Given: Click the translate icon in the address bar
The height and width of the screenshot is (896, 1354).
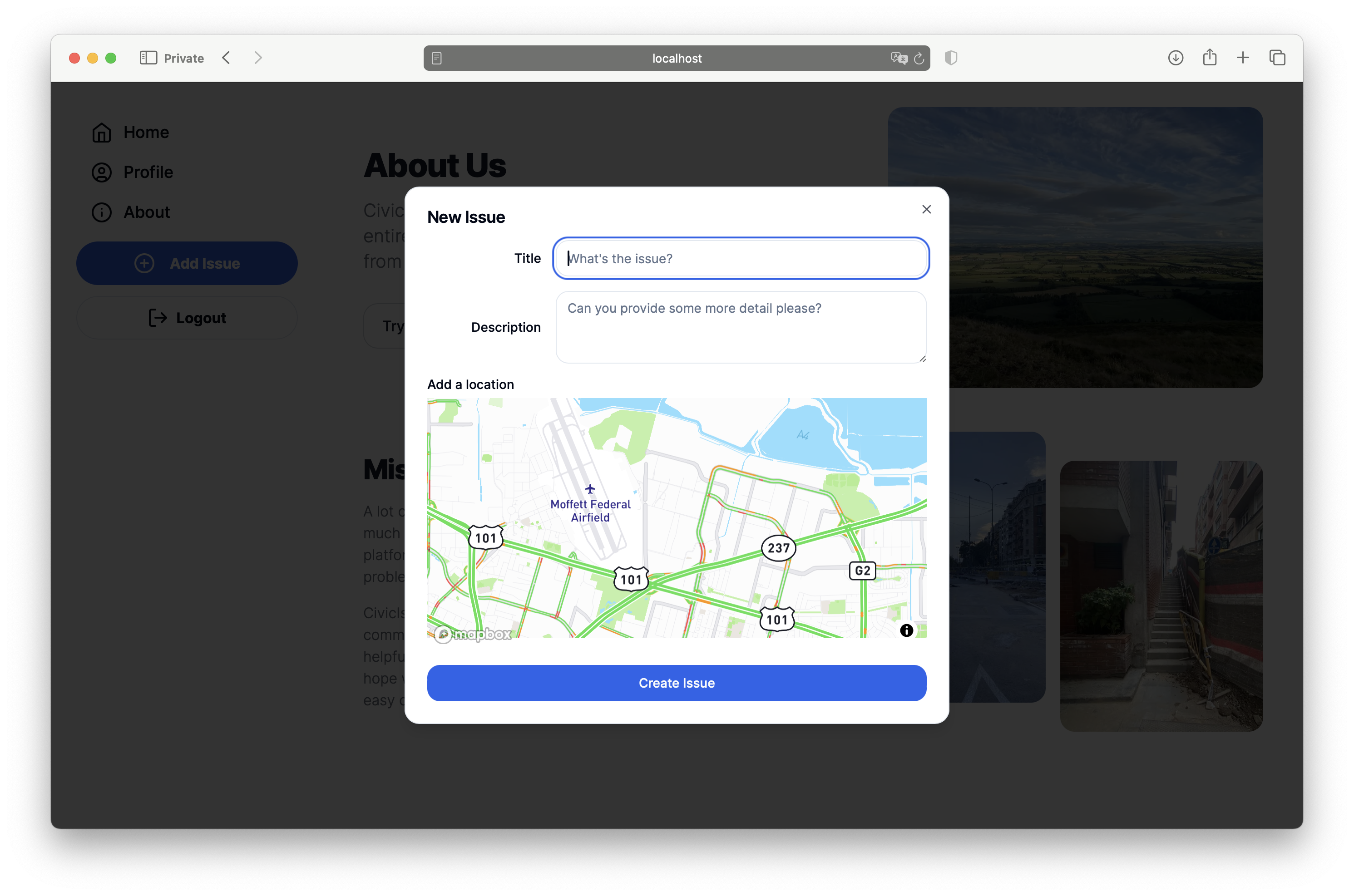Looking at the screenshot, I should click(899, 58).
